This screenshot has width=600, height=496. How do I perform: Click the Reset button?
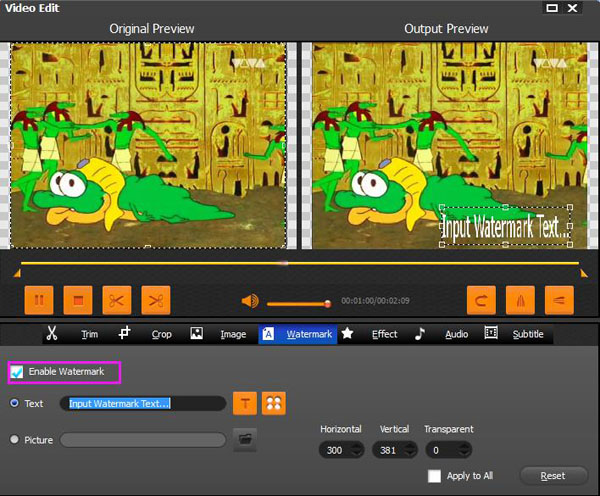click(553, 476)
